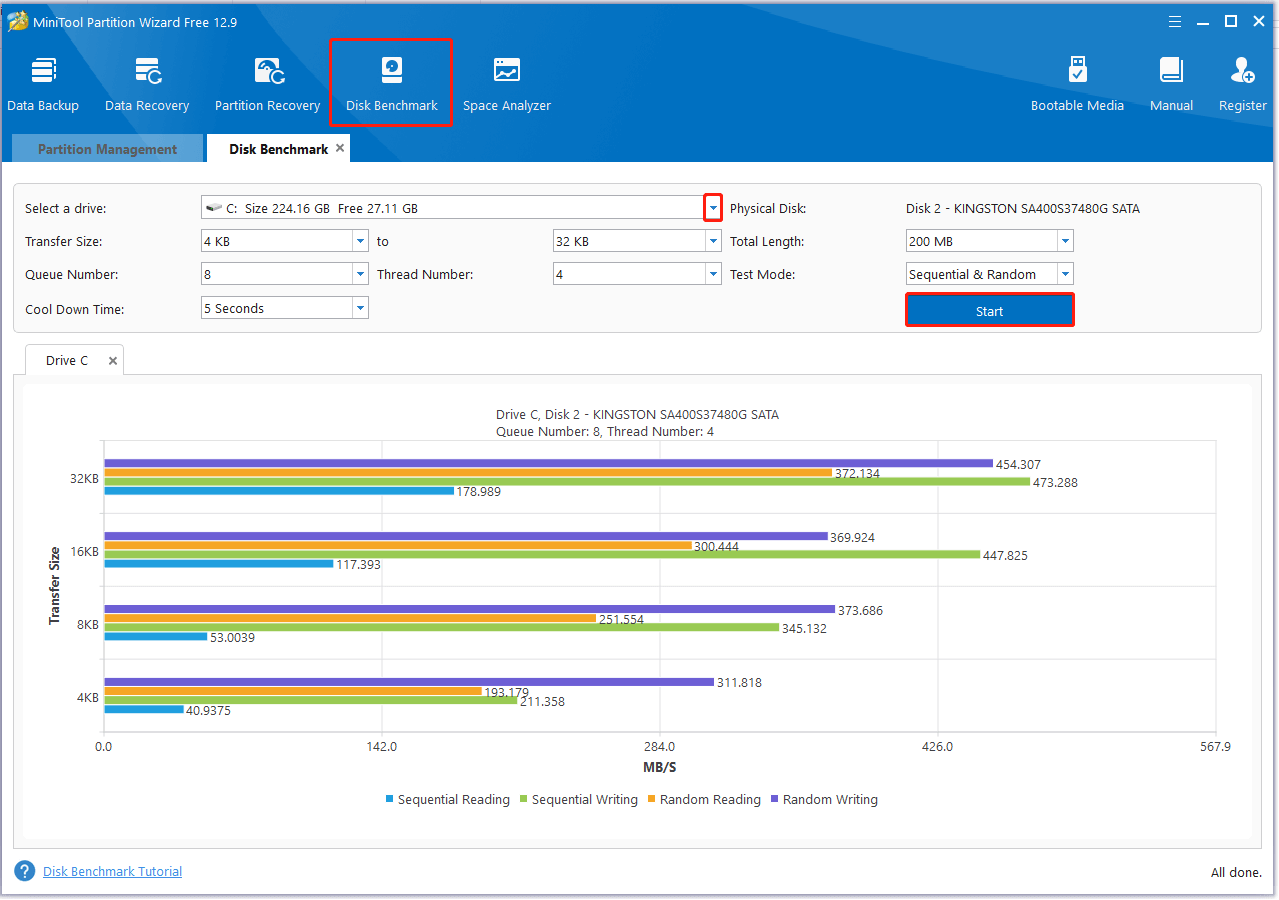1279x900 pixels.
Task: Expand the Total Length 200 MB dropdown
Action: (1065, 242)
